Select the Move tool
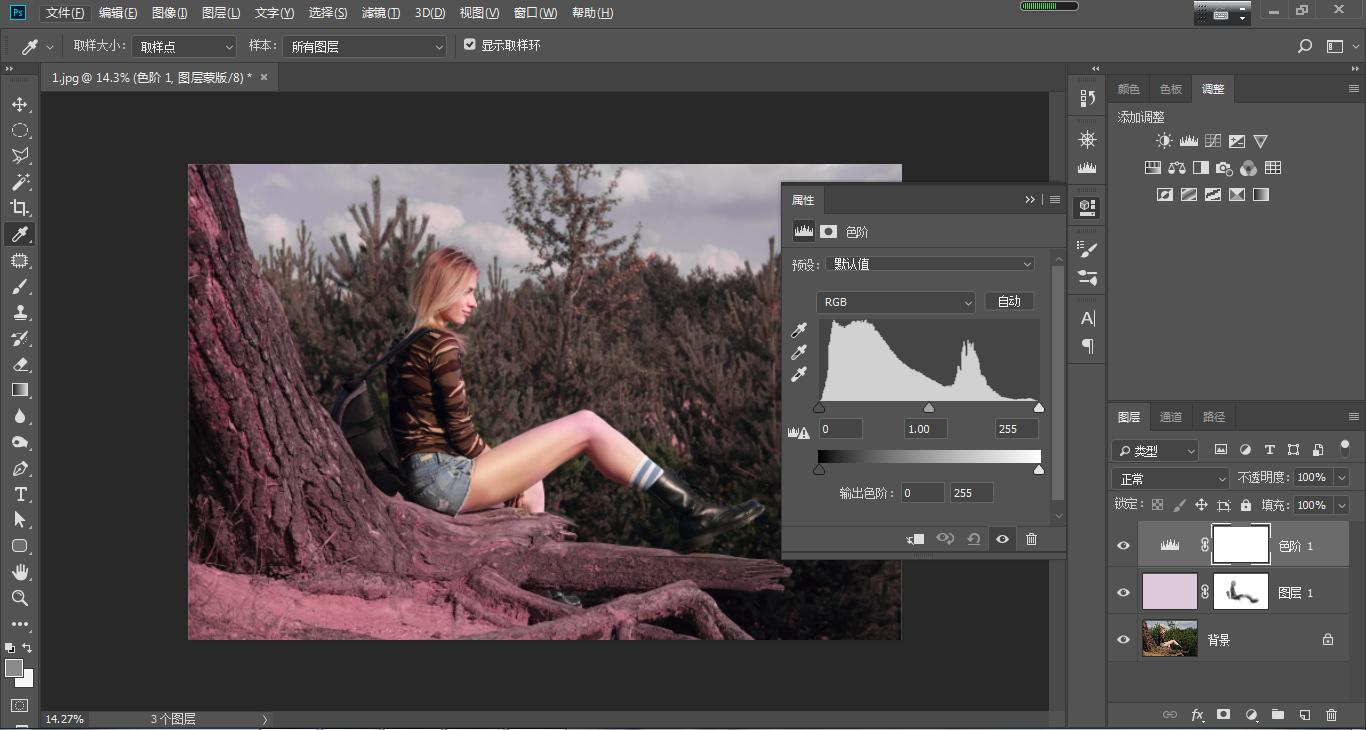 [x=20, y=104]
